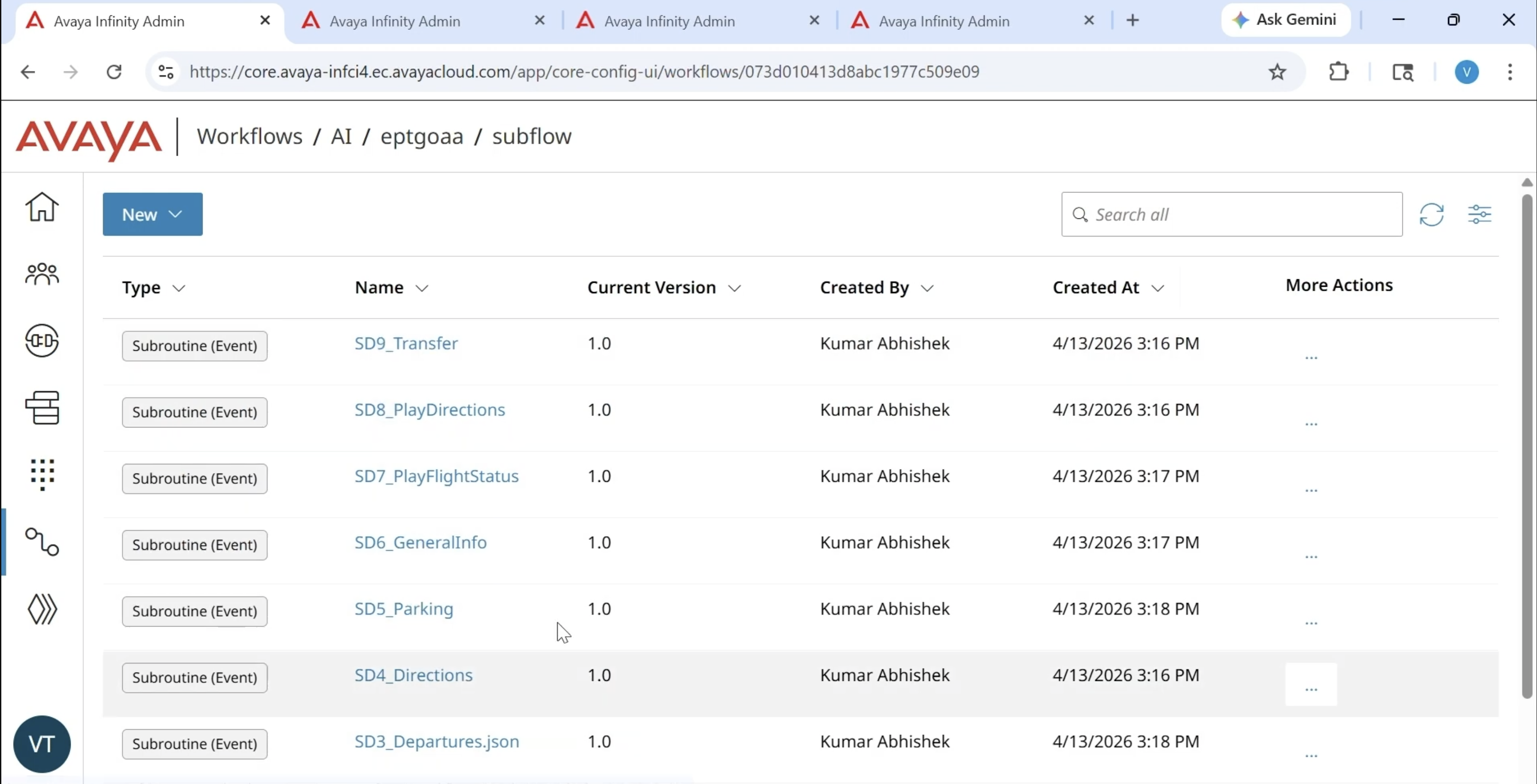Screen dimensions: 1537x784
Task: Open the Name column sort chevron
Action: (x=422, y=288)
